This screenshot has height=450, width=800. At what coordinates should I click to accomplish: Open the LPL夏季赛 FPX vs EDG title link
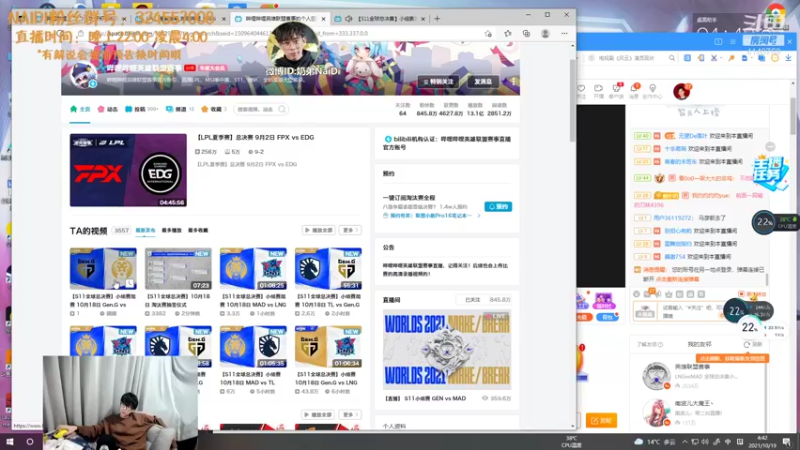[255, 137]
